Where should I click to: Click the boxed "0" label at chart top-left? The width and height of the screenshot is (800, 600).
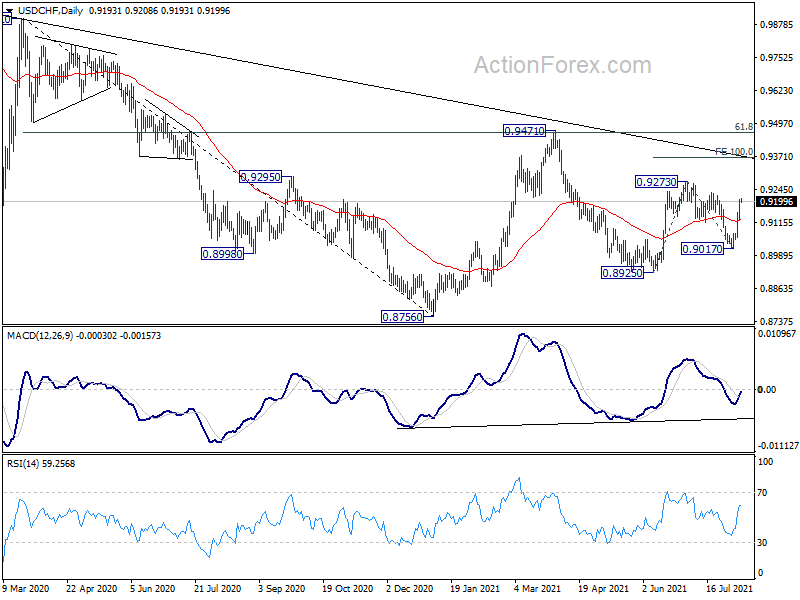[x=7, y=20]
